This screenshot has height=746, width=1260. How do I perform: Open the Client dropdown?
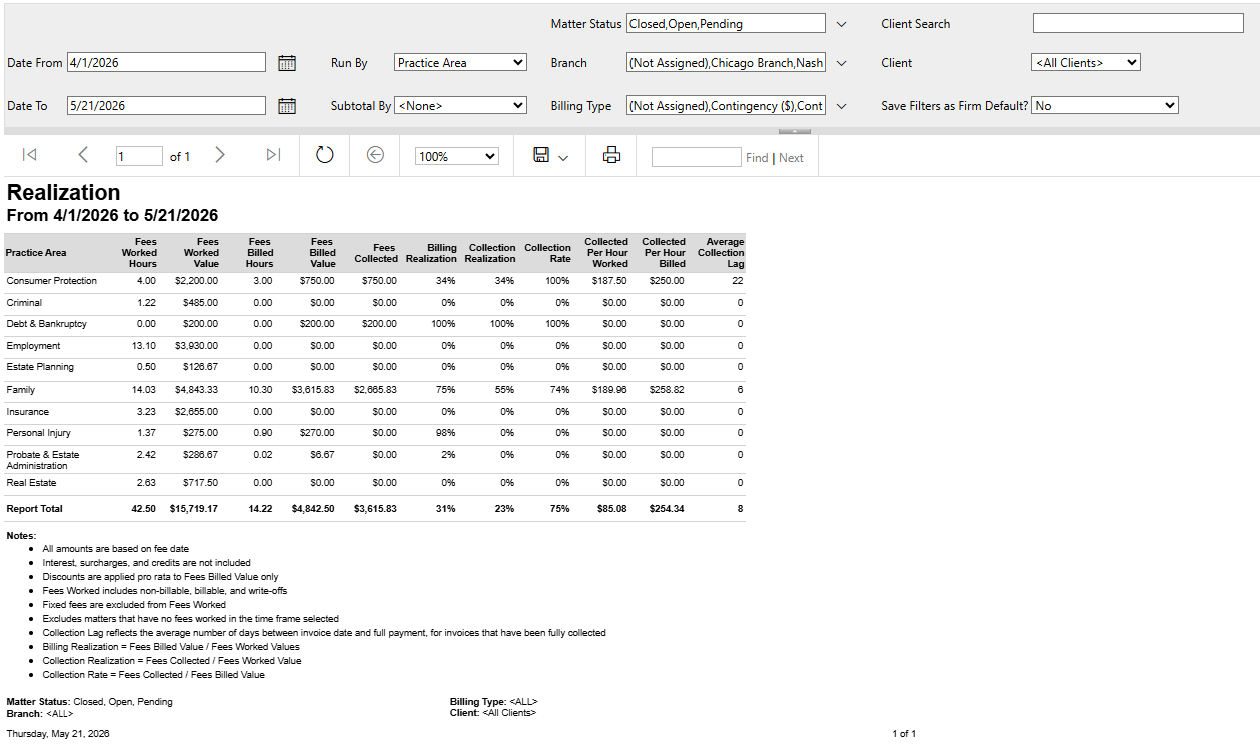coord(1086,62)
